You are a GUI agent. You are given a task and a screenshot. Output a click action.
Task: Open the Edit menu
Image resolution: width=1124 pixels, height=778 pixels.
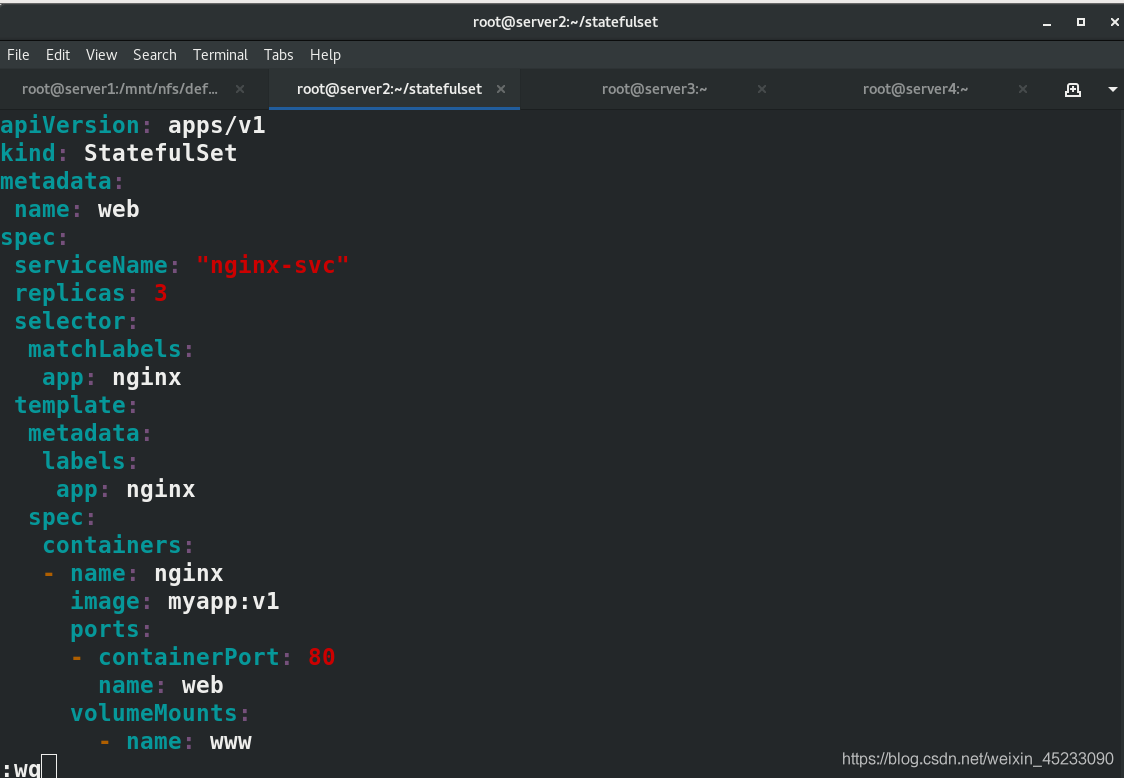pos(57,54)
